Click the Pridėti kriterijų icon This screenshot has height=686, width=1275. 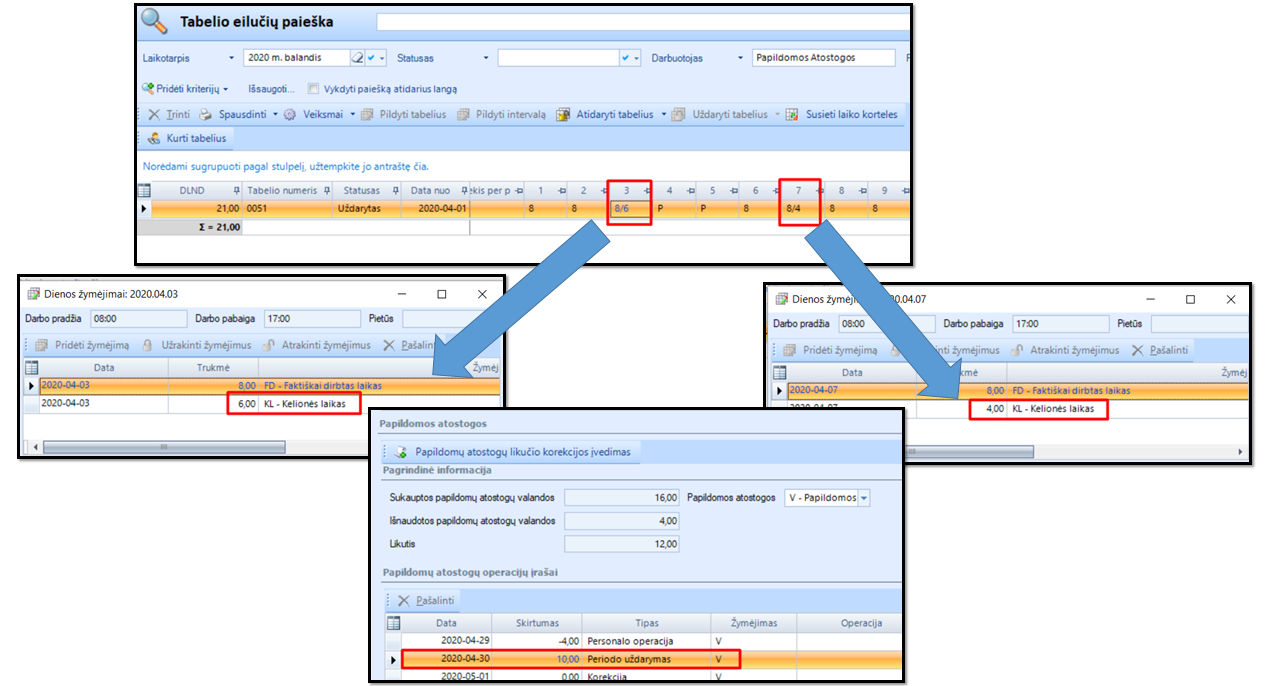click(148, 89)
